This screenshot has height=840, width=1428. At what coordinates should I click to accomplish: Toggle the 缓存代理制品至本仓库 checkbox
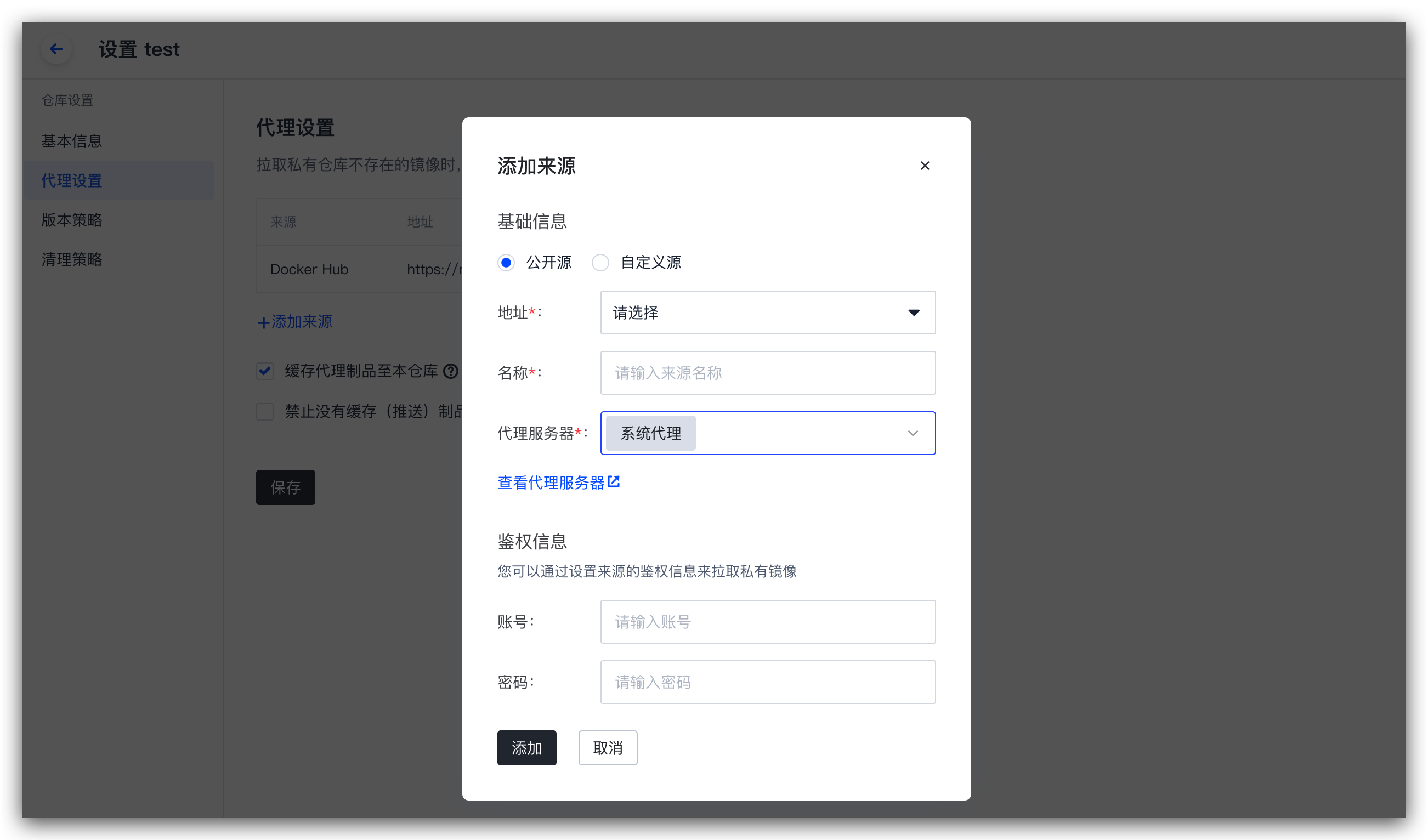(x=265, y=372)
